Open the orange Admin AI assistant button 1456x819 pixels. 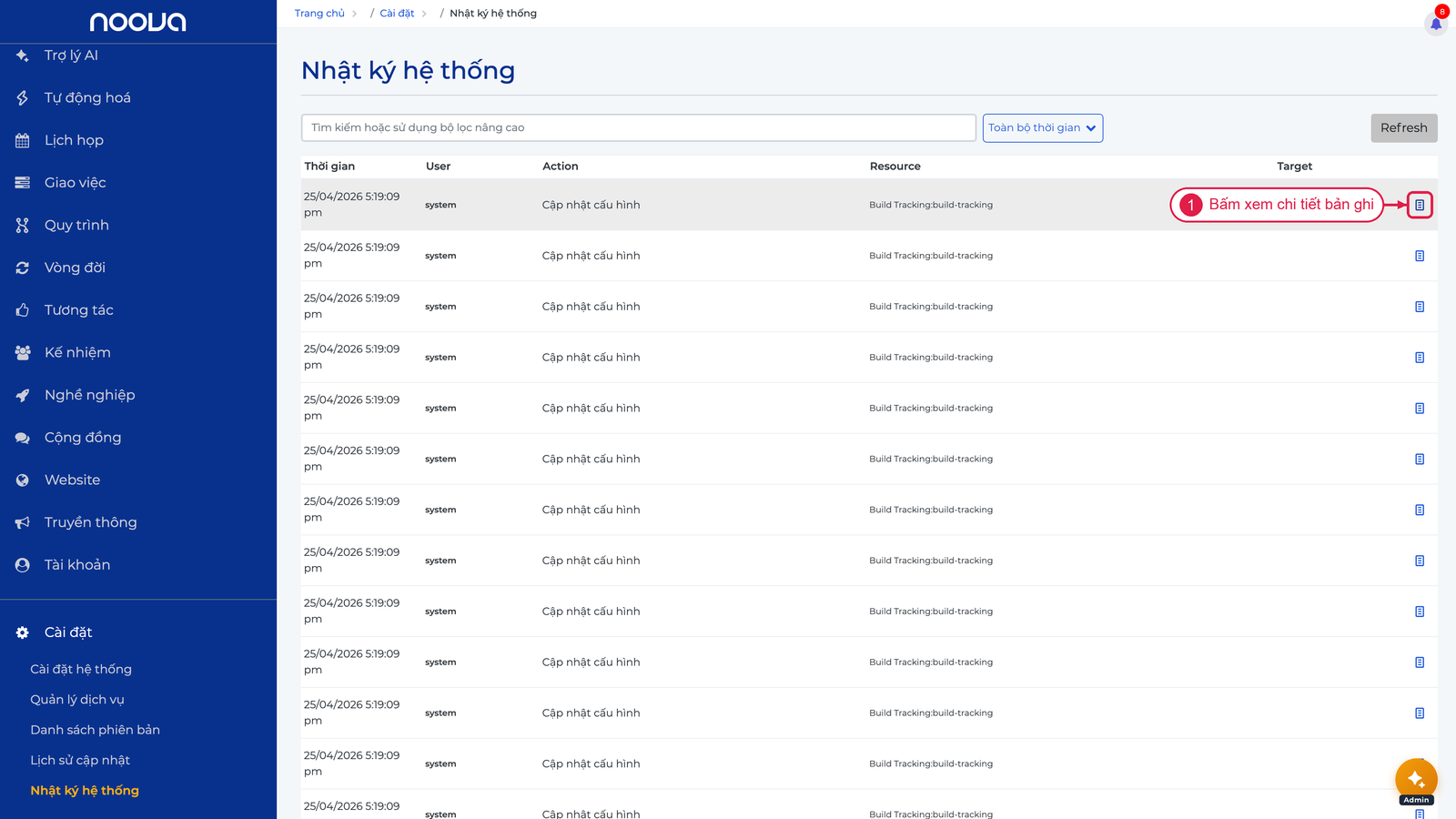coord(1416,779)
